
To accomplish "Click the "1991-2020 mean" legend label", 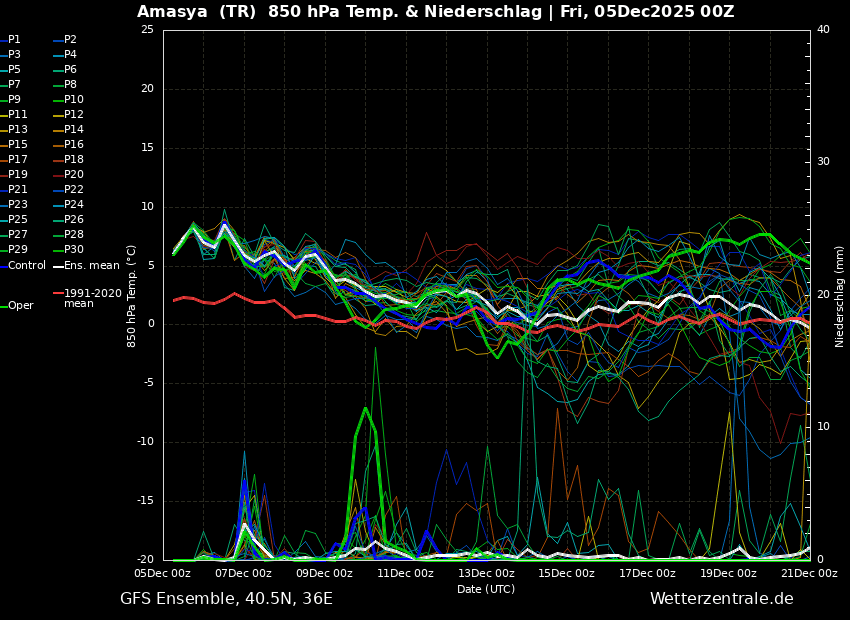I will [93, 298].
